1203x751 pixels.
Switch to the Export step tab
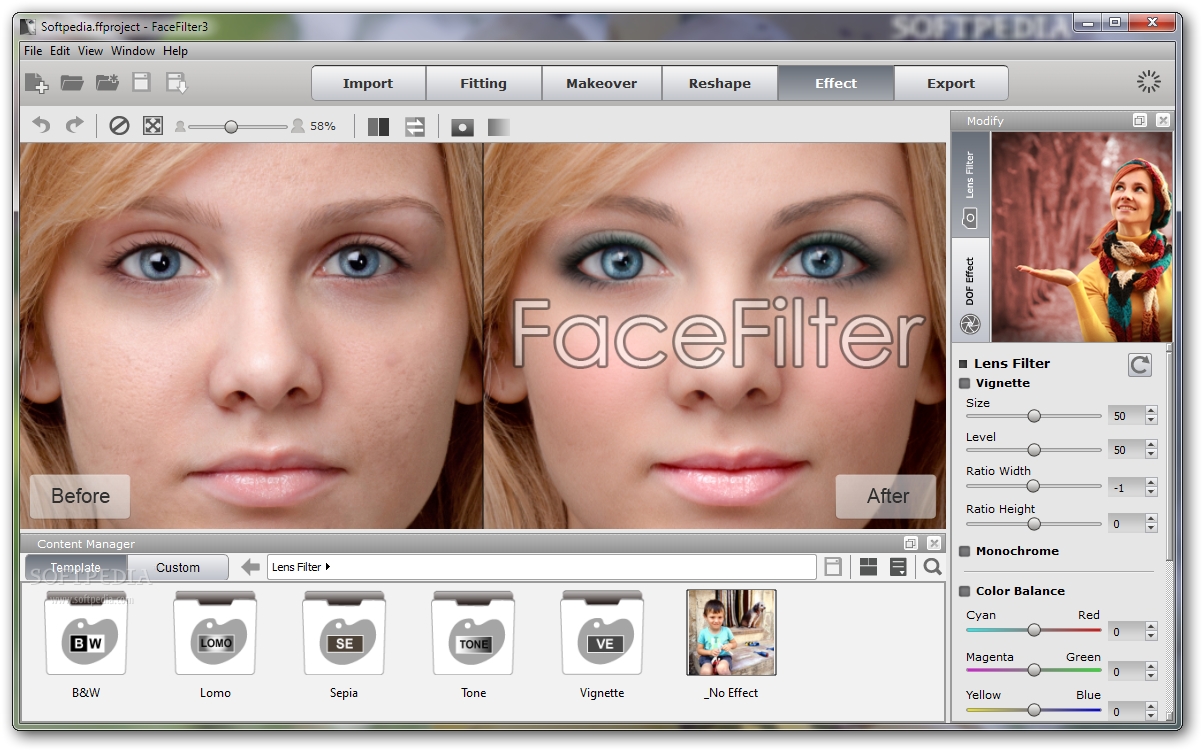pyautogui.click(x=951, y=83)
